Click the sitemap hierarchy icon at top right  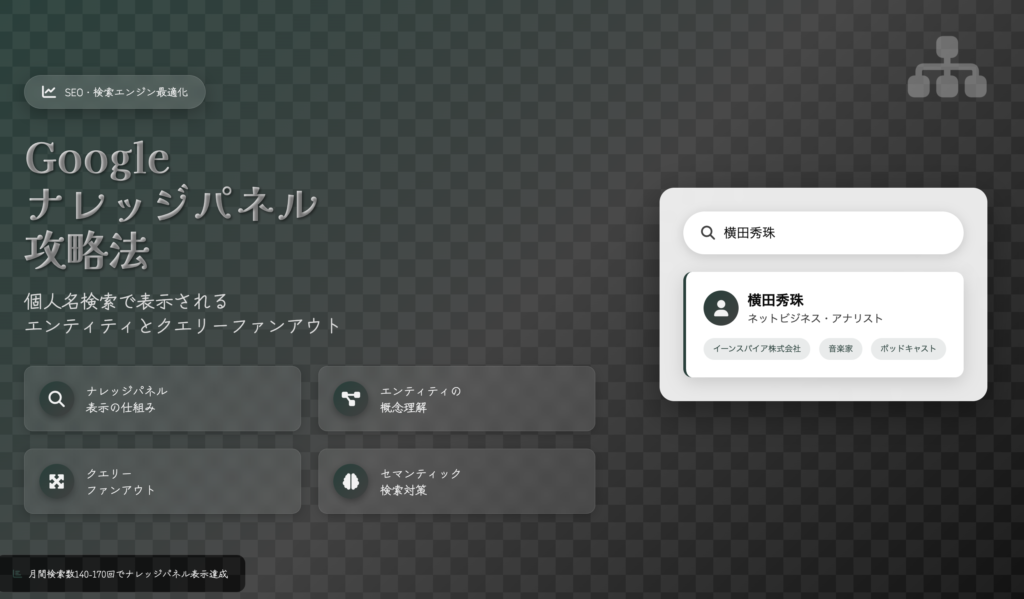[x=947, y=67]
